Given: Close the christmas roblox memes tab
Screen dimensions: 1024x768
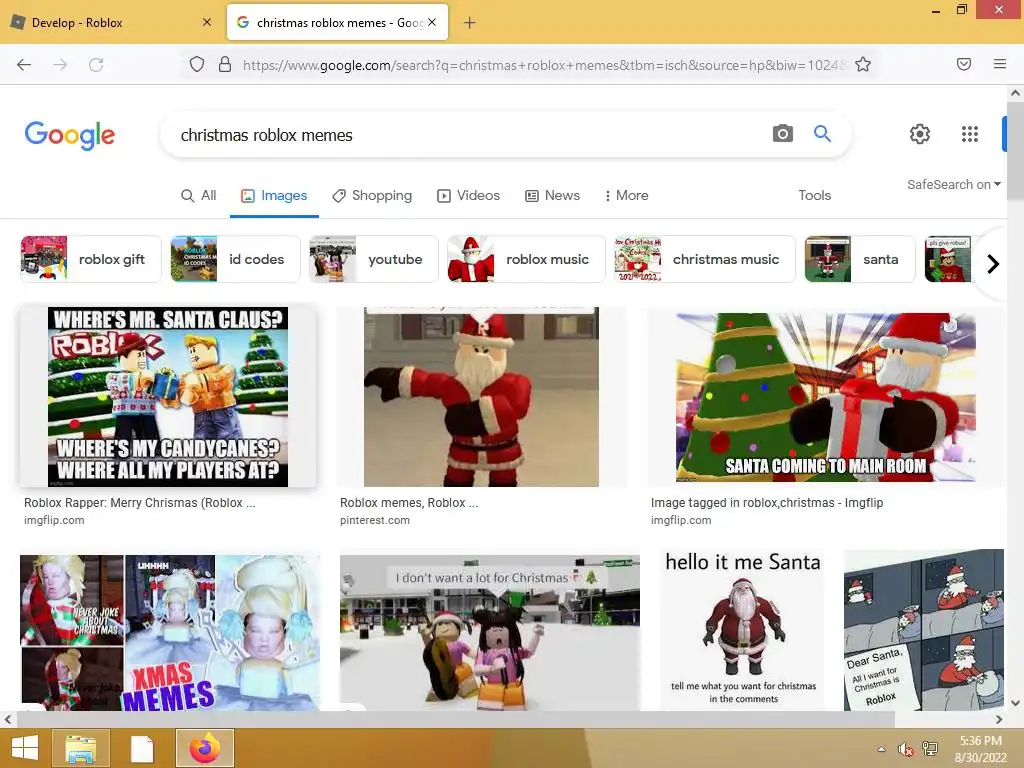Looking at the screenshot, I should point(432,22).
